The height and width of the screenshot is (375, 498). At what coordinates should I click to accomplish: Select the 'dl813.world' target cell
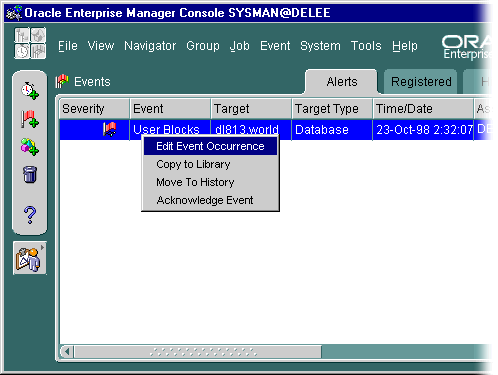coord(251,130)
